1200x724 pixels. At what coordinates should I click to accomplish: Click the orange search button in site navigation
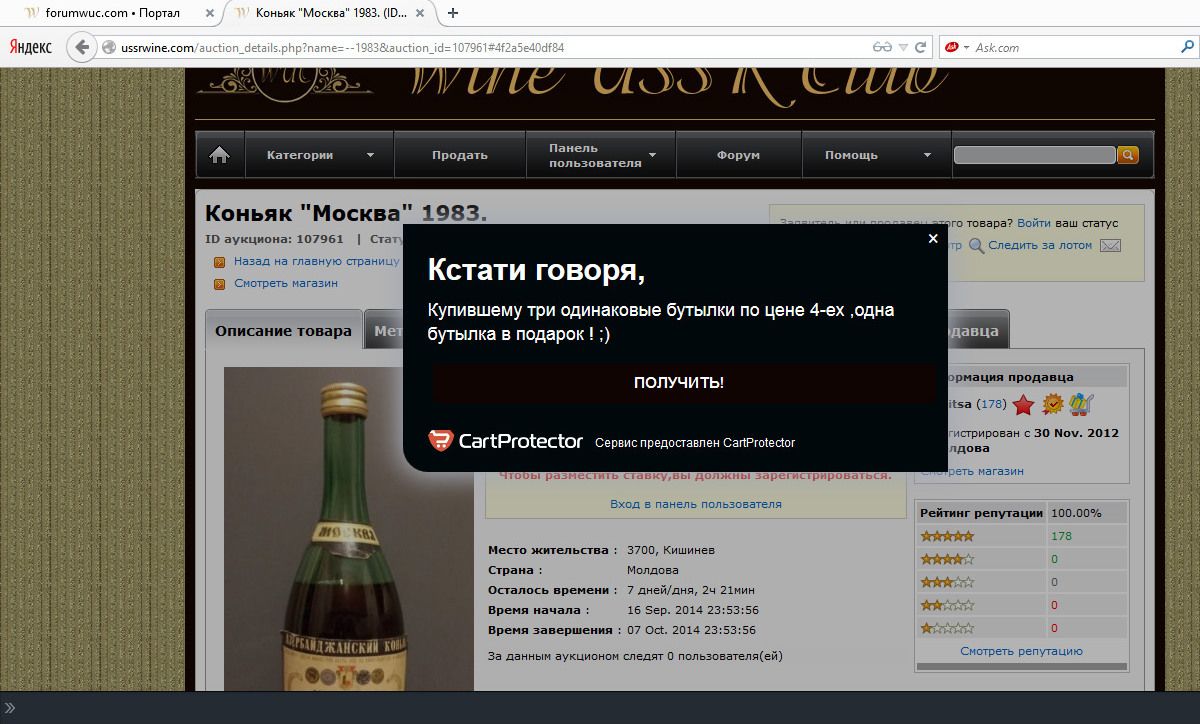point(1127,155)
